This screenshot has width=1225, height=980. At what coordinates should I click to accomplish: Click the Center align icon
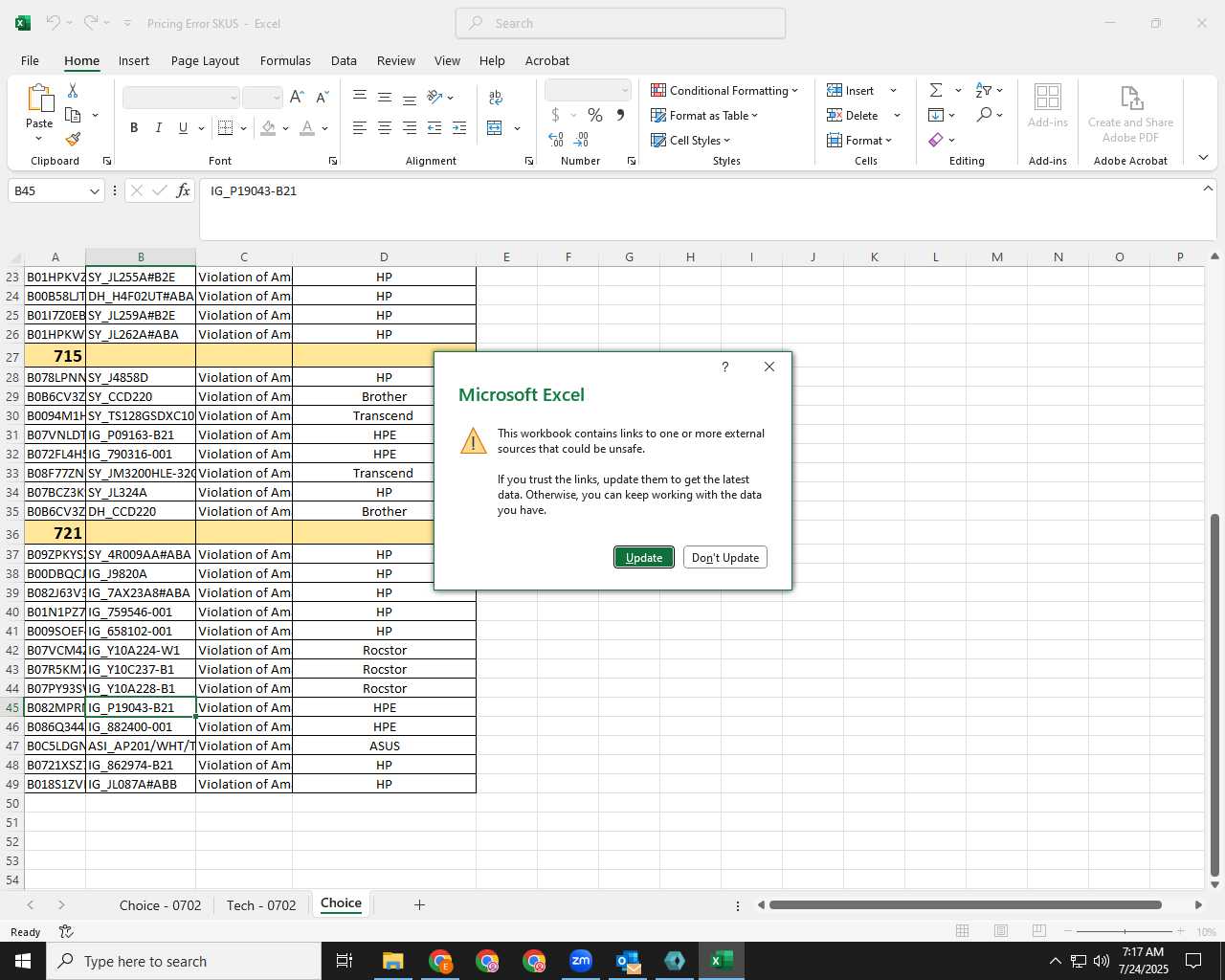point(385,127)
